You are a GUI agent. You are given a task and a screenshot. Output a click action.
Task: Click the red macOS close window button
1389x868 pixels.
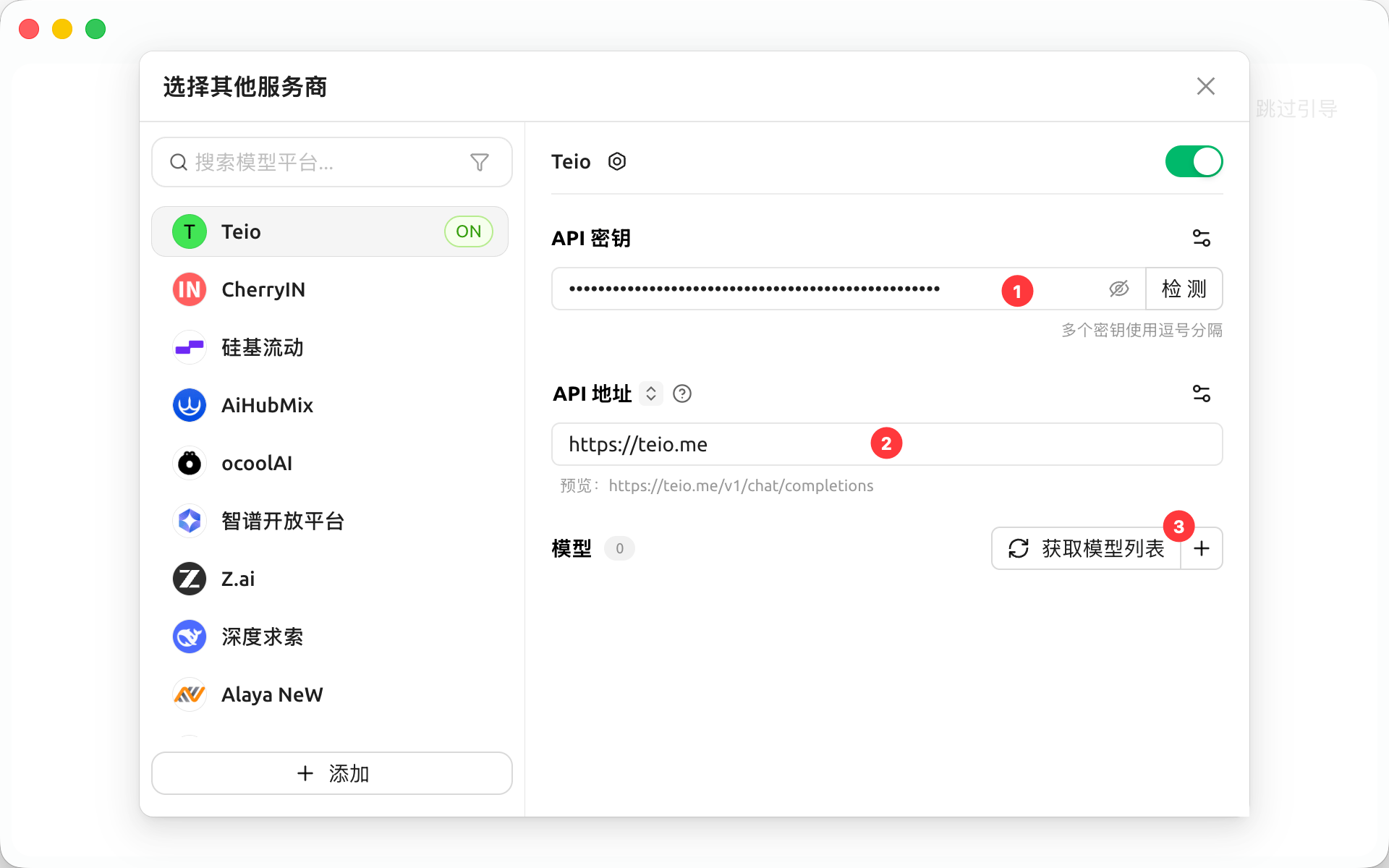(29, 29)
